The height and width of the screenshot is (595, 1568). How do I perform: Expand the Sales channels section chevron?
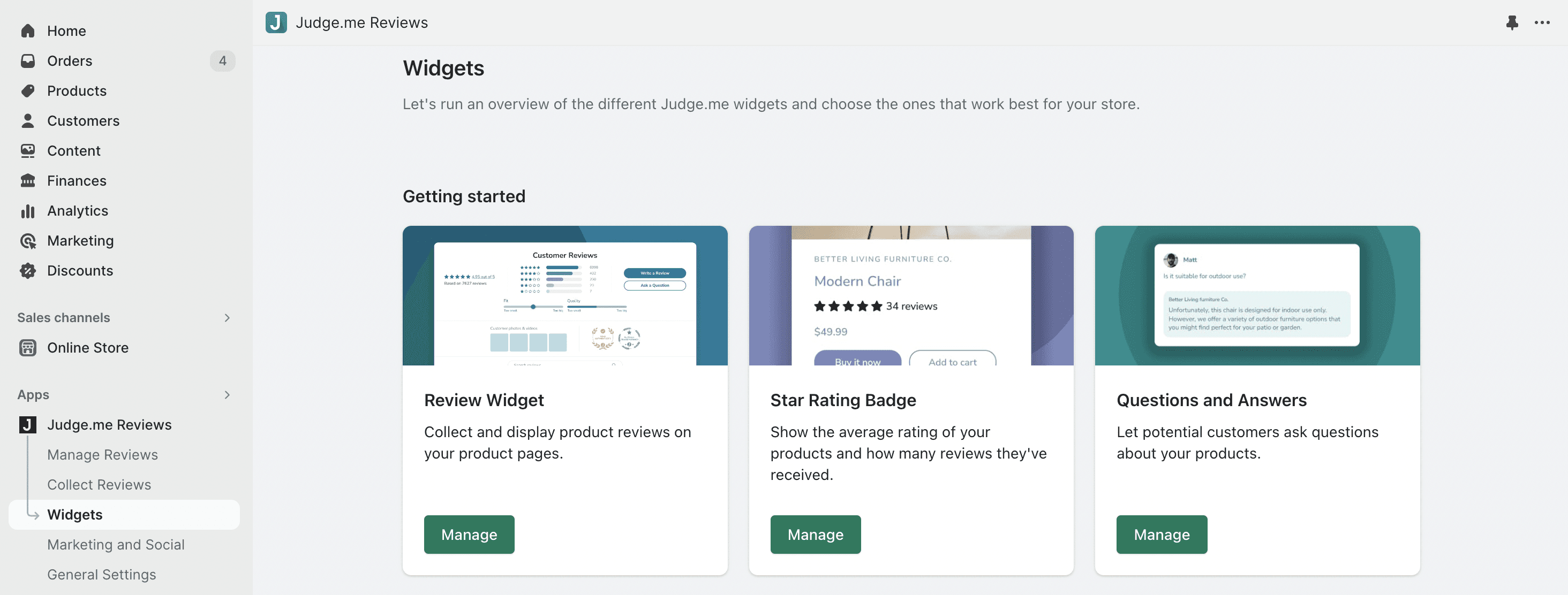click(x=227, y=318)
